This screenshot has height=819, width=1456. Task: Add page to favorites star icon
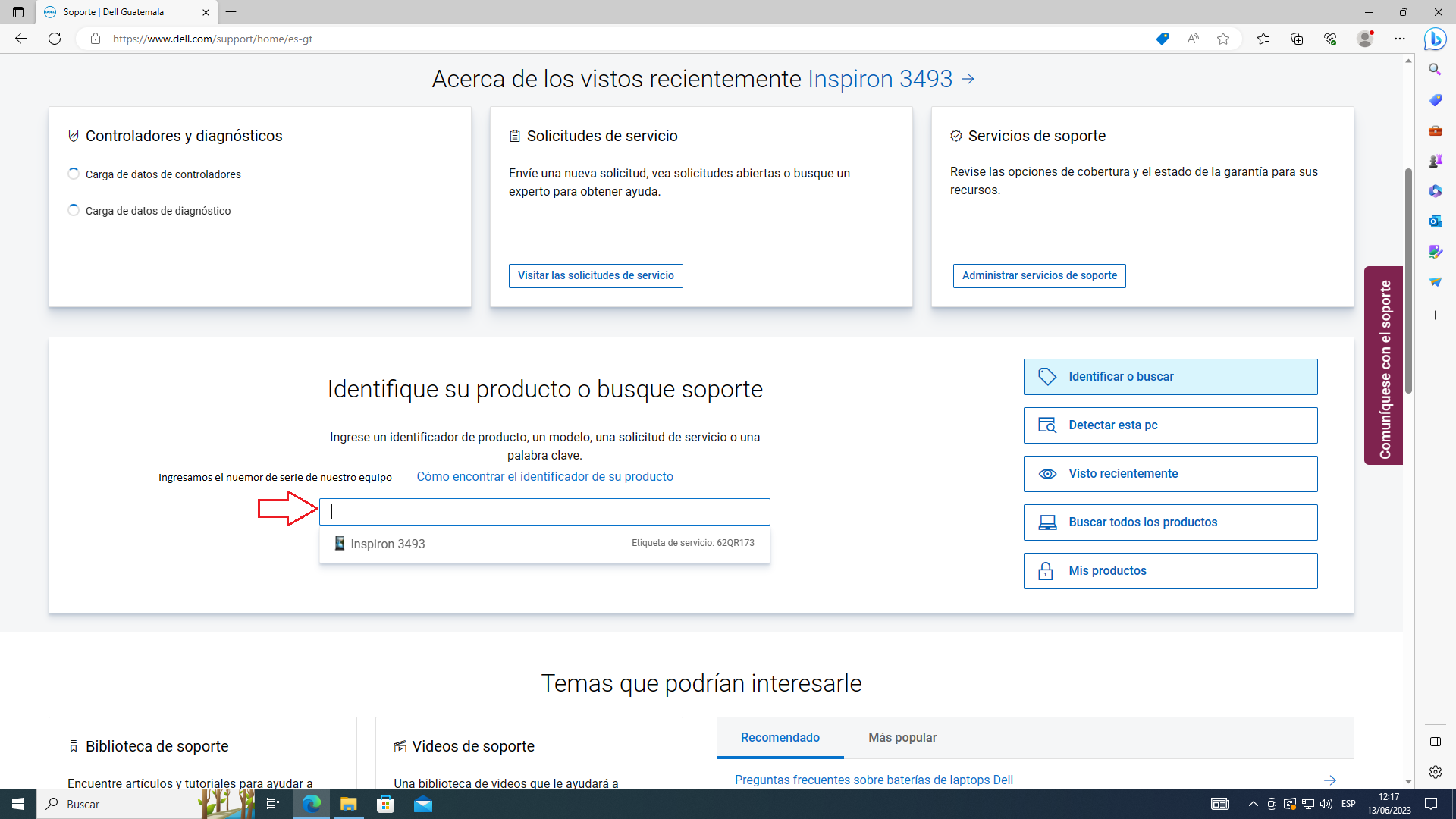tap(1223, 39)
